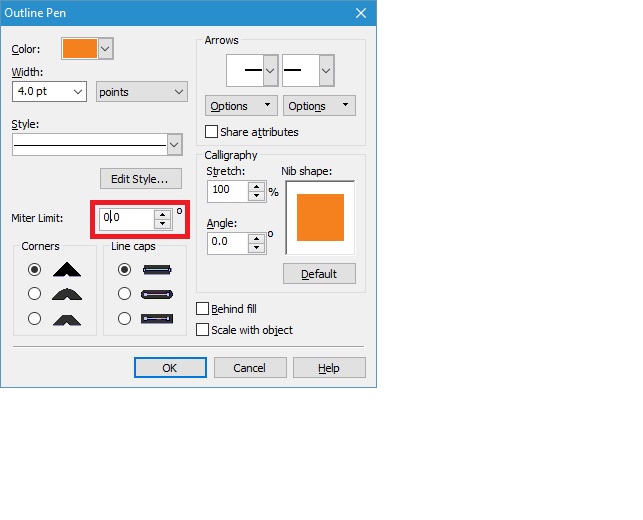Decrease Miter Limit with down arrow
643x520 pixels.
point(163,224)
